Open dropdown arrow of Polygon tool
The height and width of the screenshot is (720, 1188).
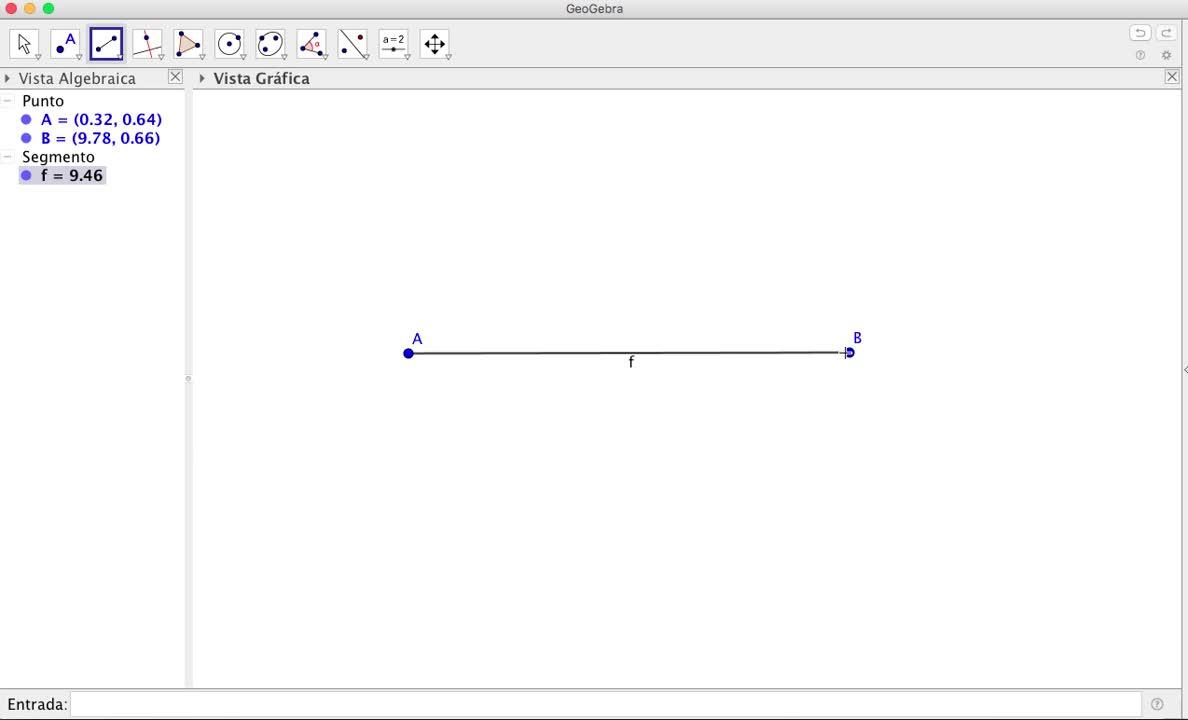point(202,57)
